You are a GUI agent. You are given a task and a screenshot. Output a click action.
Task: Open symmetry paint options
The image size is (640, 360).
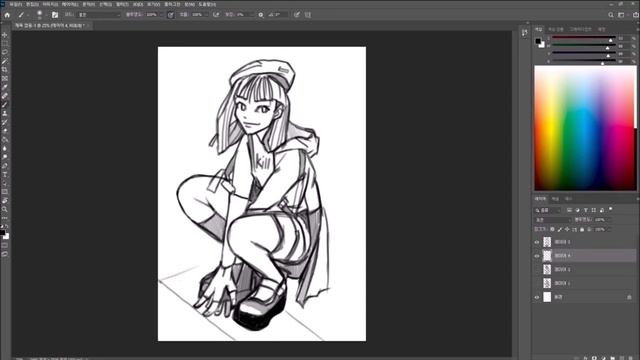(x=308, y=15)
